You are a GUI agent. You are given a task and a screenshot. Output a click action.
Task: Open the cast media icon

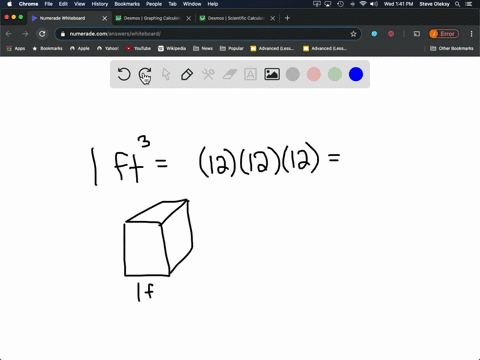pyautogui.click(x=417, y=34)
